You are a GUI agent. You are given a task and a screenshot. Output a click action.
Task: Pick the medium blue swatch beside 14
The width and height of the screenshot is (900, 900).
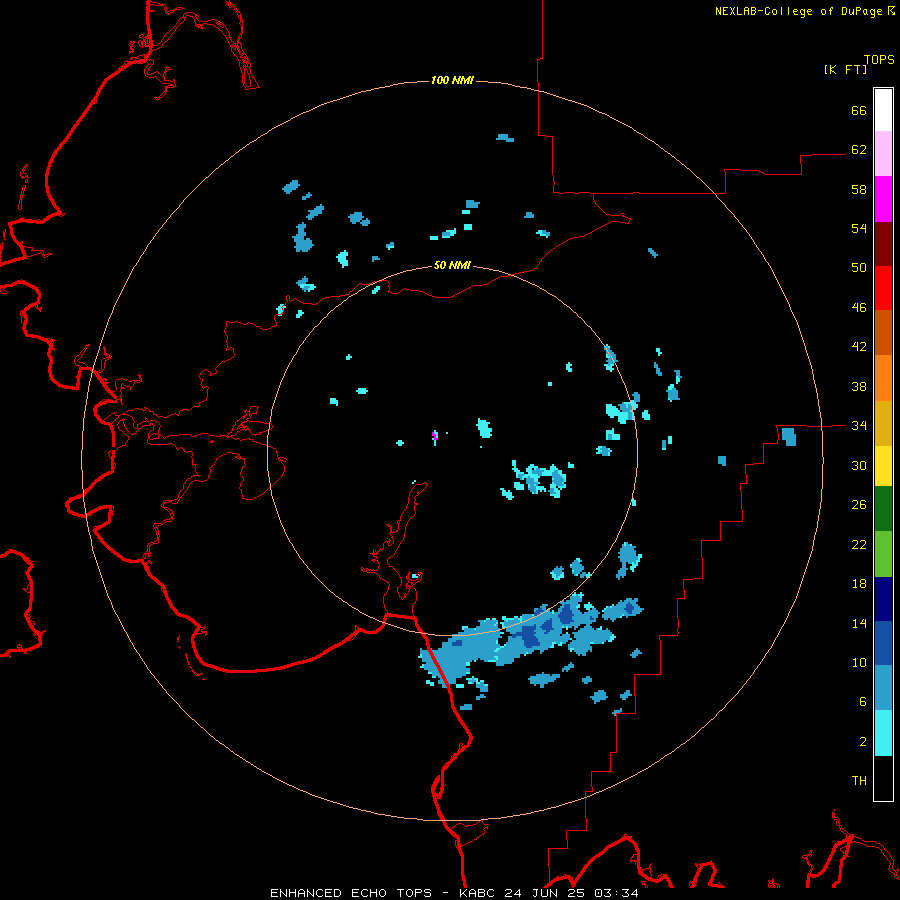pyautogui.click(x=883, y=643)
